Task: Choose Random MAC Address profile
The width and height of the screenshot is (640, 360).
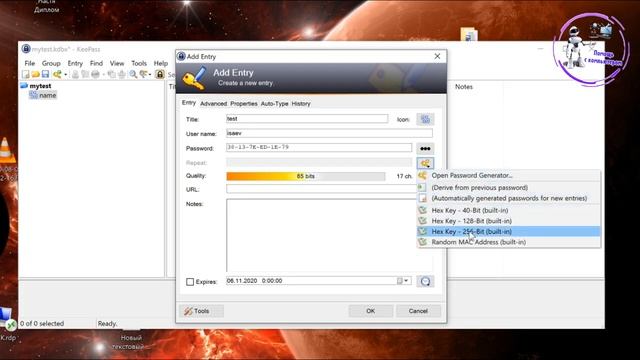Action: [509, 242]
